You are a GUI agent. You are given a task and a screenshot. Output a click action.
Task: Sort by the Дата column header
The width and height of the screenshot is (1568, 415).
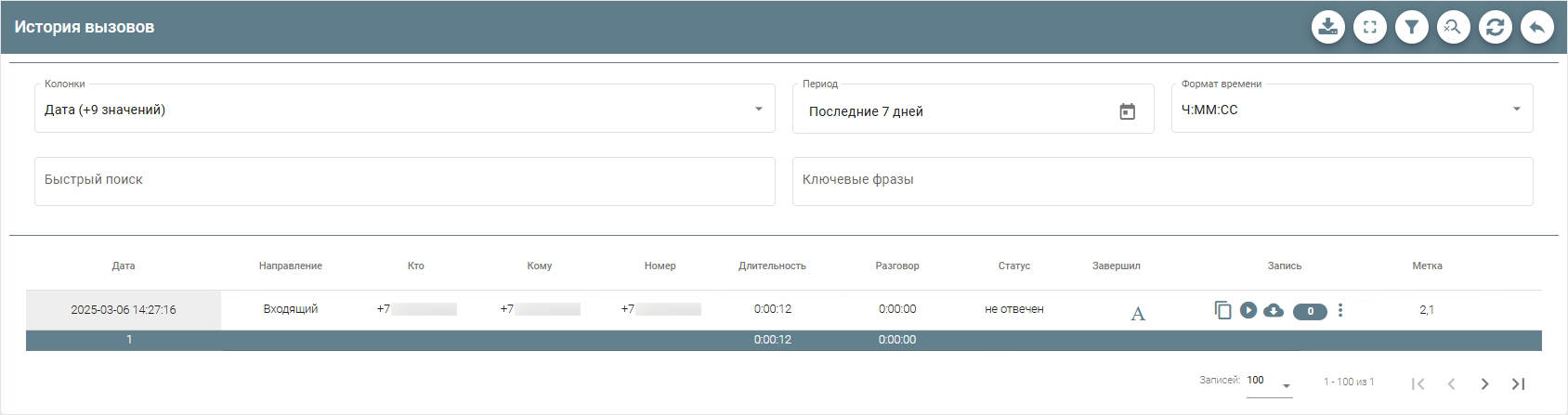point(124,266)
